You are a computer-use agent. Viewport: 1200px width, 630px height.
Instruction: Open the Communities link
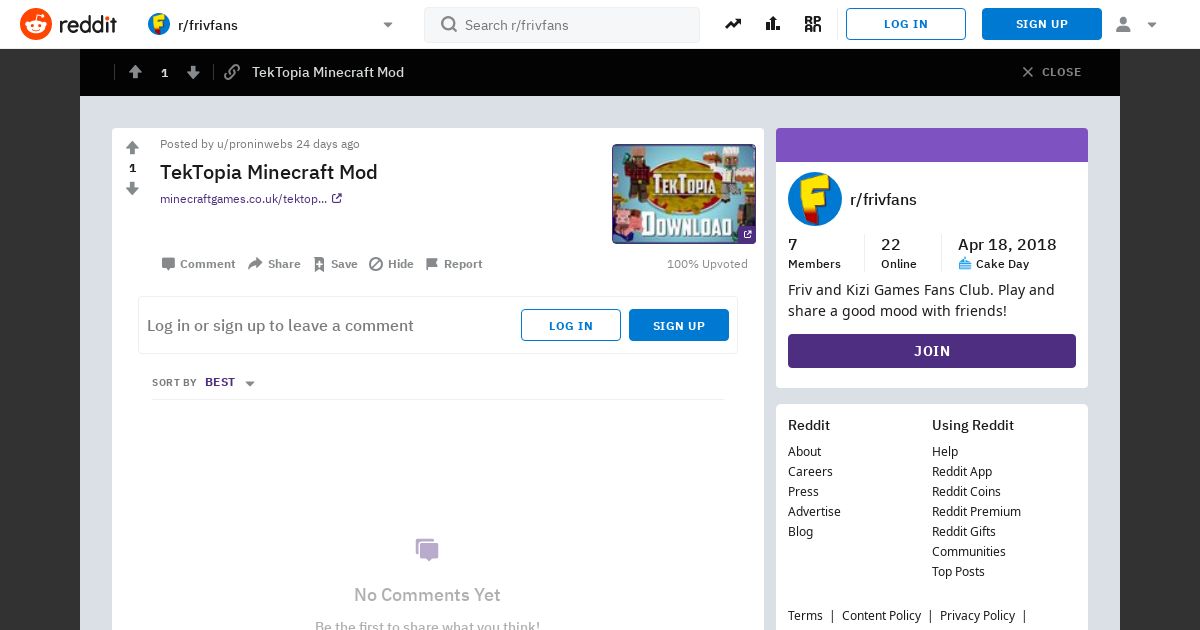tap(969, 551)
